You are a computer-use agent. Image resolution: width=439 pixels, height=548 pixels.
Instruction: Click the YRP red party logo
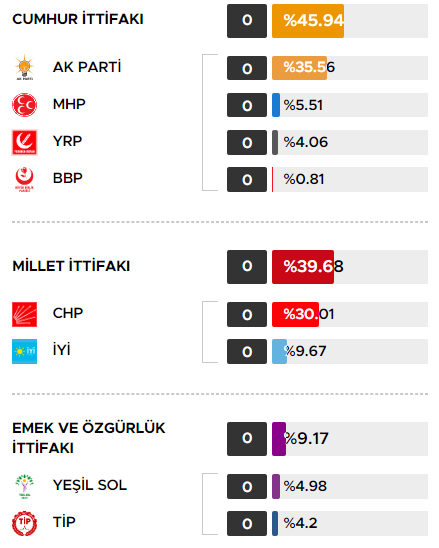[24, 142]
